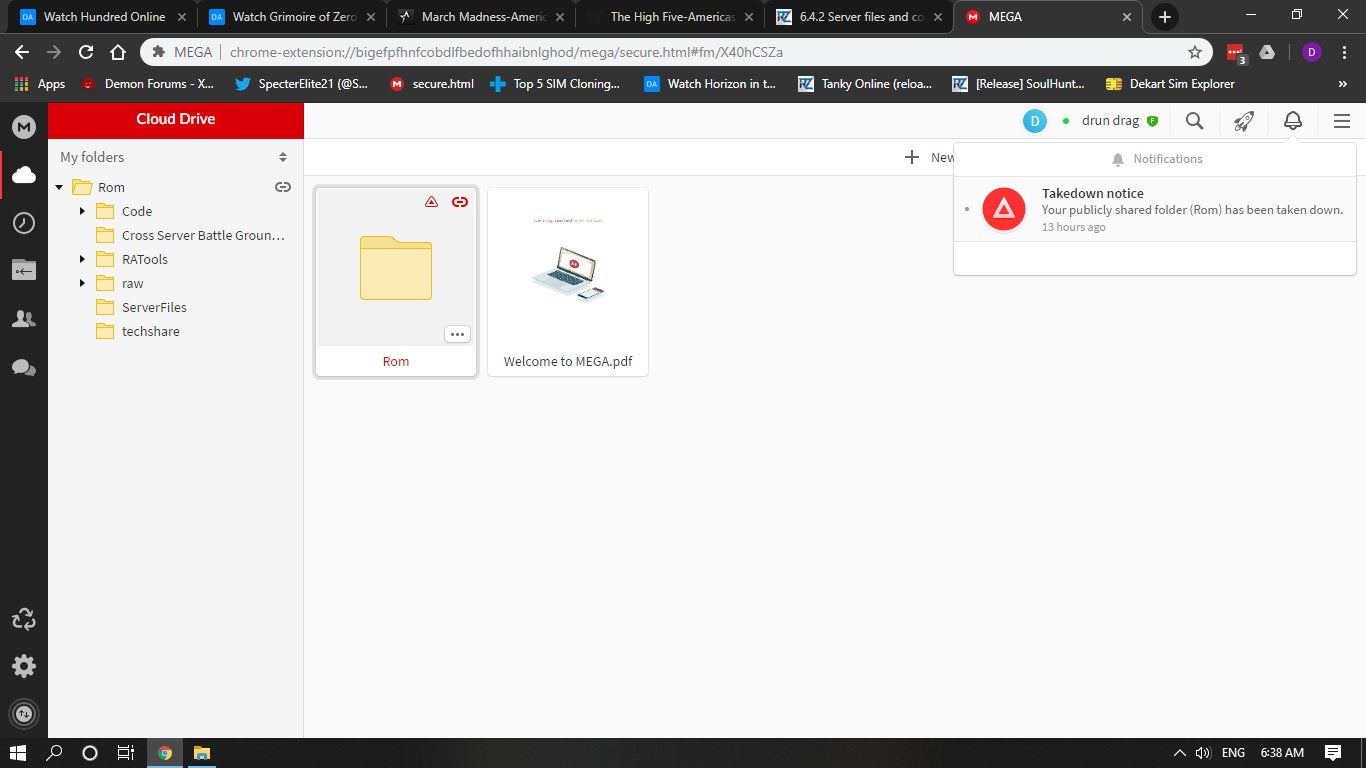Viewport: 1366px width, 768px height.
Task: Expand the Code folder arrow
Action: coord(83,211)
